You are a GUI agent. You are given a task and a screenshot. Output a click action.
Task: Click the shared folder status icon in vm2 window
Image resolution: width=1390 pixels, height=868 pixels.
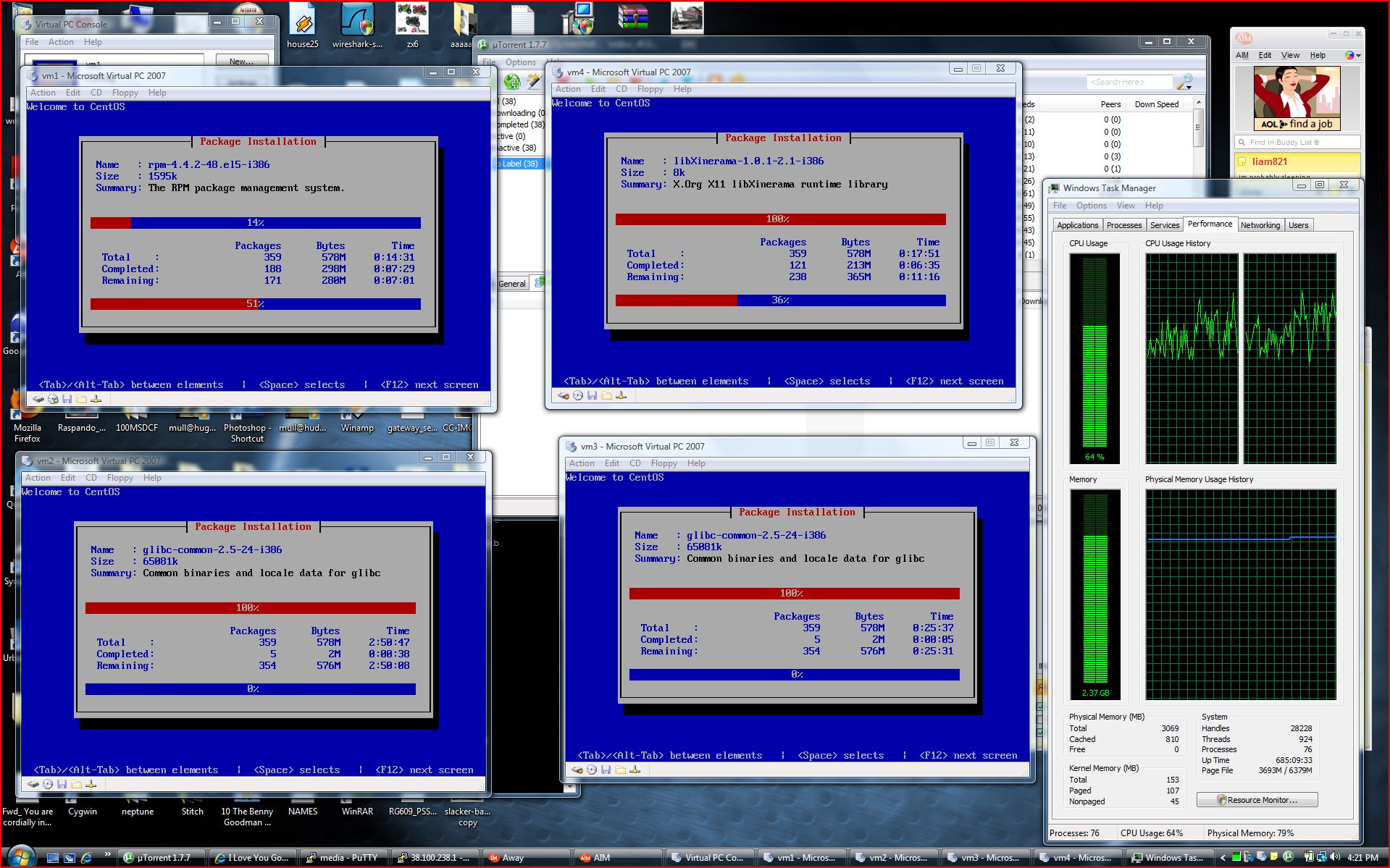point(76,784)
